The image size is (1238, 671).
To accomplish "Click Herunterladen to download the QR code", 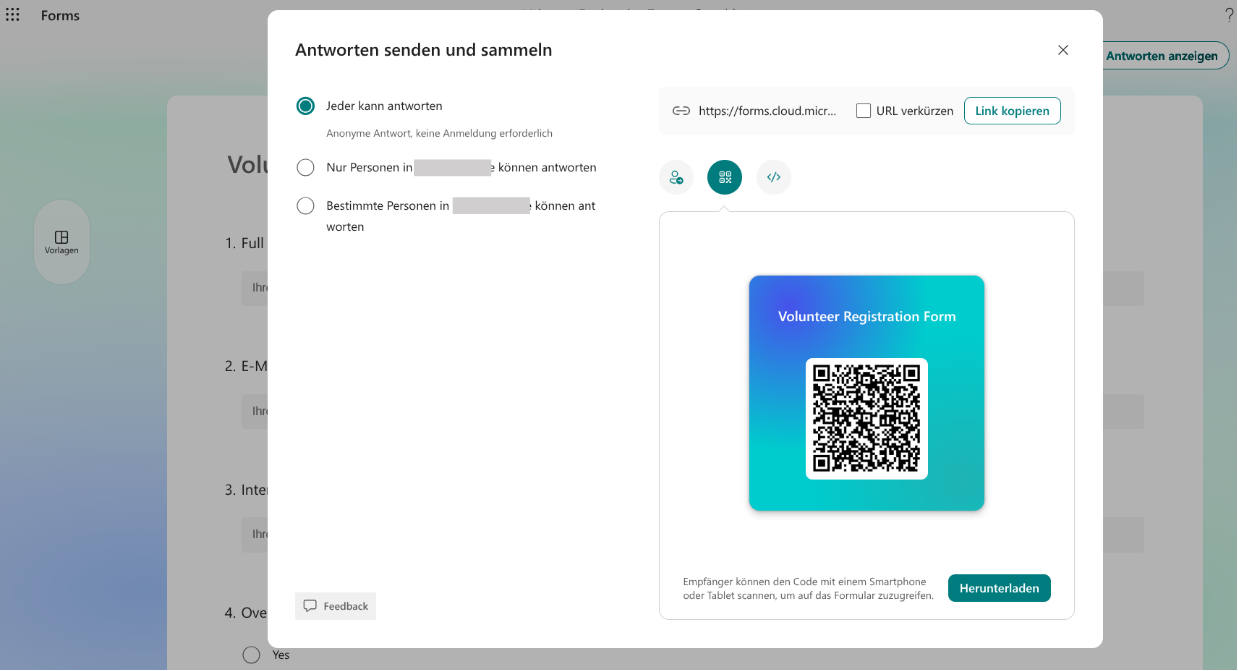I will (x=998, y=588).
